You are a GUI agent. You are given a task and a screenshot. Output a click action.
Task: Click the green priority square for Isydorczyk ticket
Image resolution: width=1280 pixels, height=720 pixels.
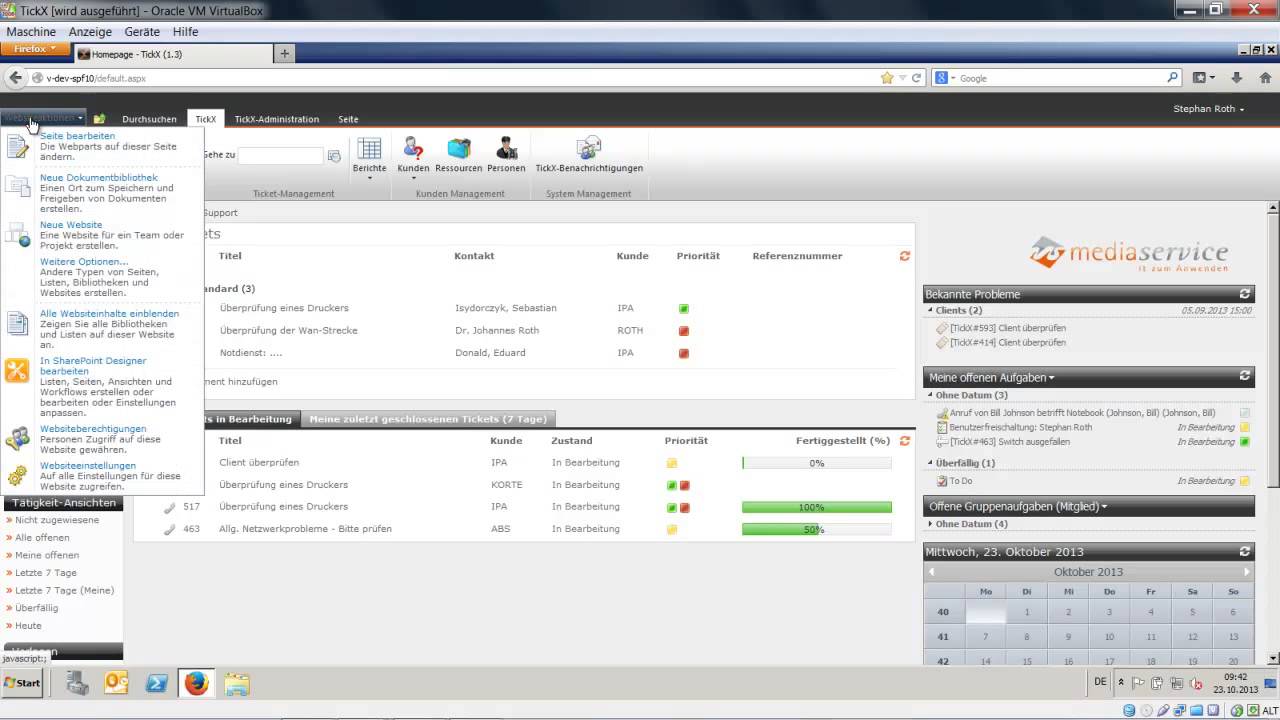click(x=684, y=309)
